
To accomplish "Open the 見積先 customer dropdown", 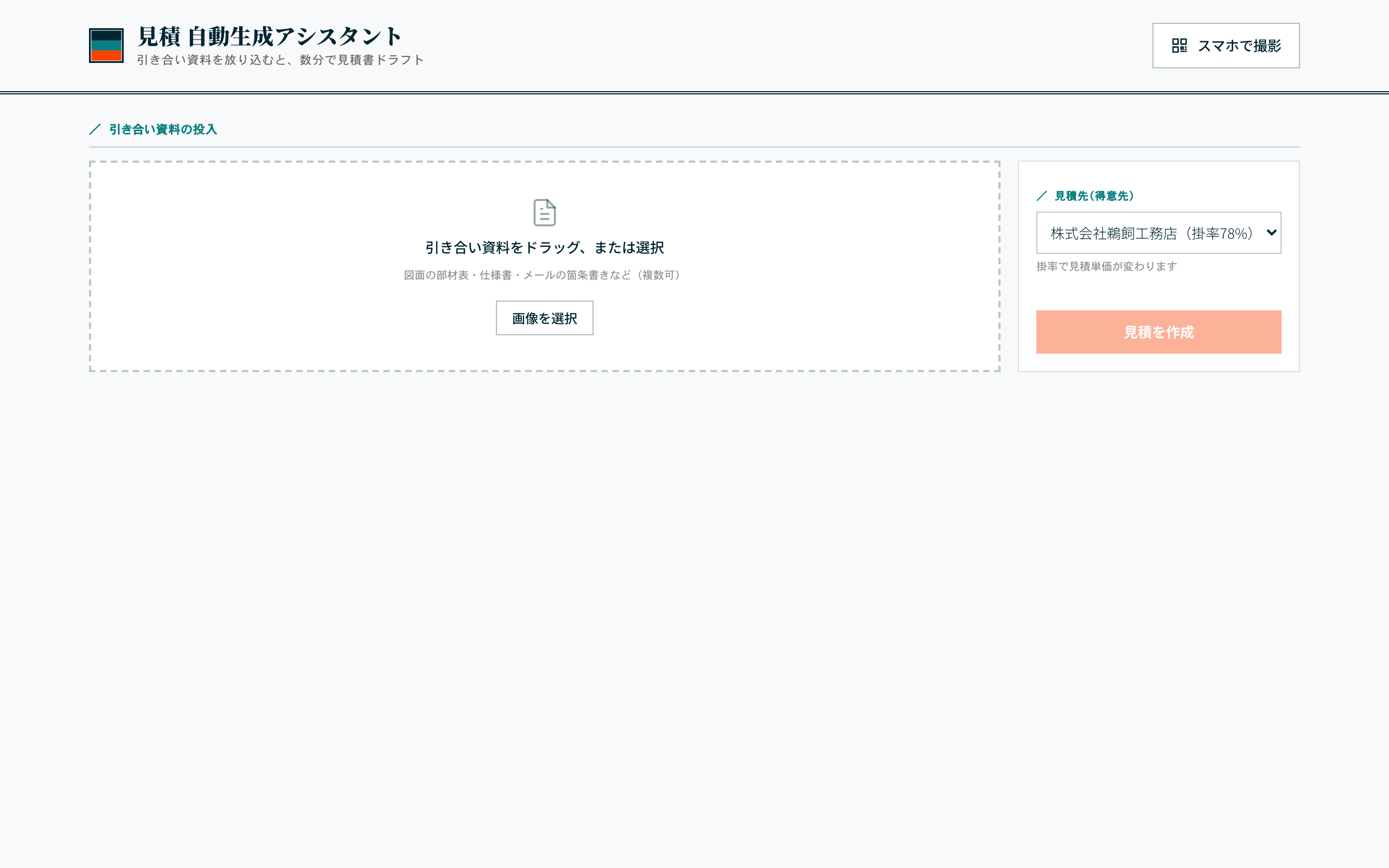I will click(1158, 233).
